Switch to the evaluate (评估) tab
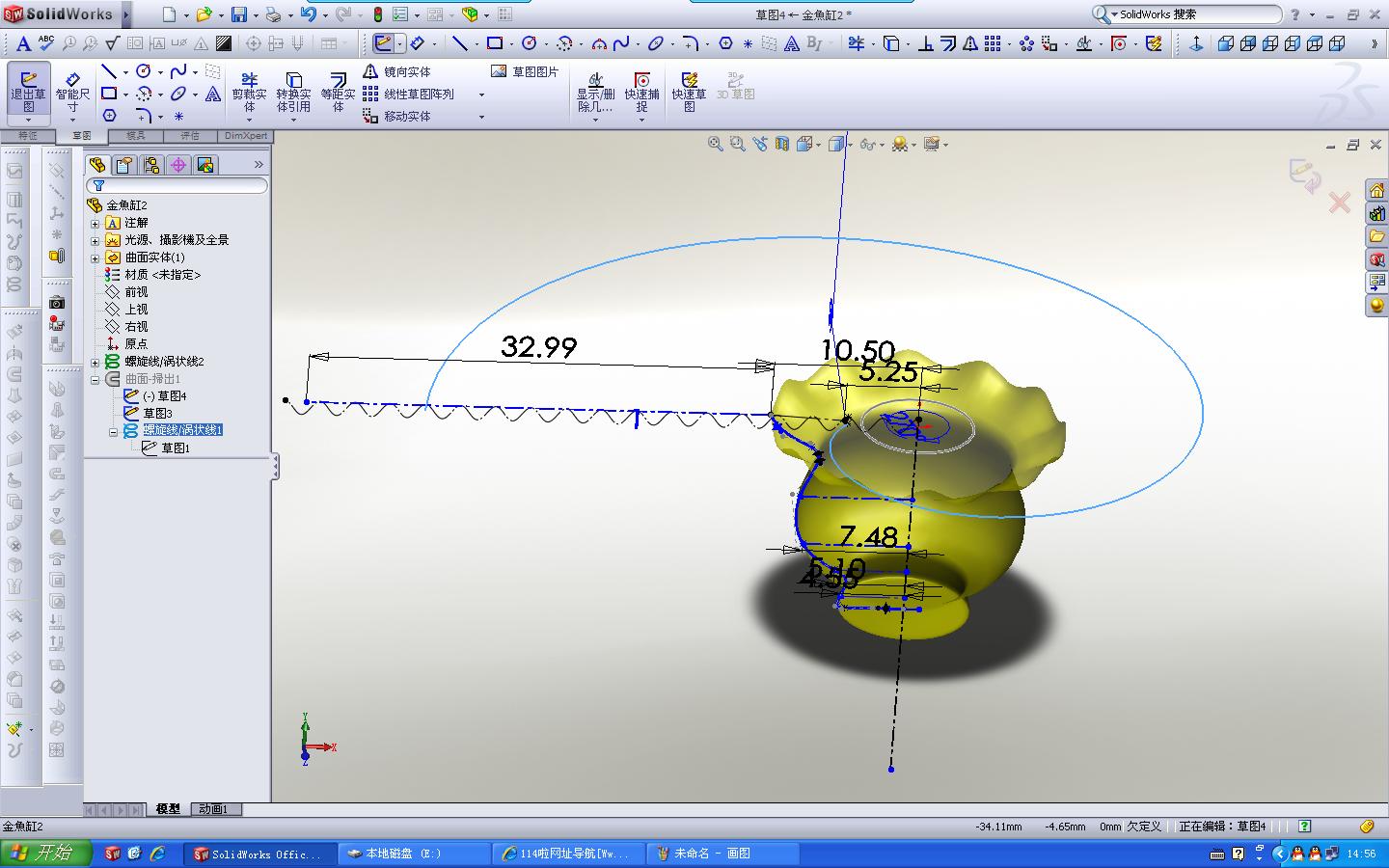This screenshot has width=1389, height=868. point(190,136)
